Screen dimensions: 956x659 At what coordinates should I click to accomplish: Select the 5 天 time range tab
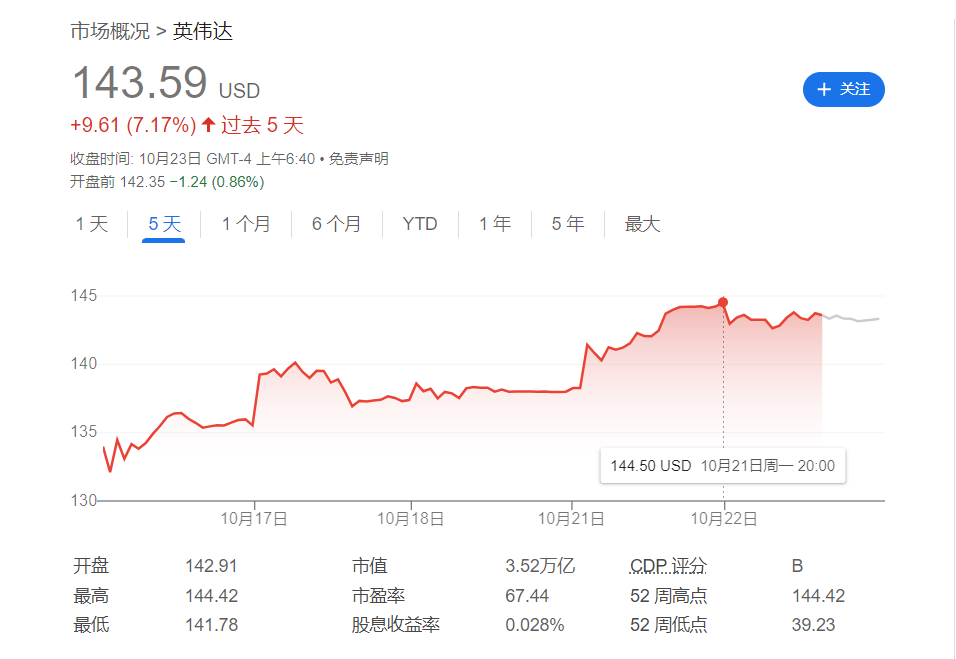click(164, 224)
